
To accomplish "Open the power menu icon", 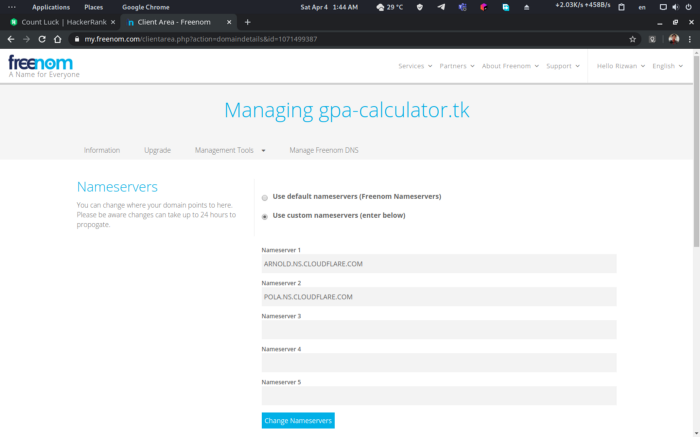I will click(689, 7).
